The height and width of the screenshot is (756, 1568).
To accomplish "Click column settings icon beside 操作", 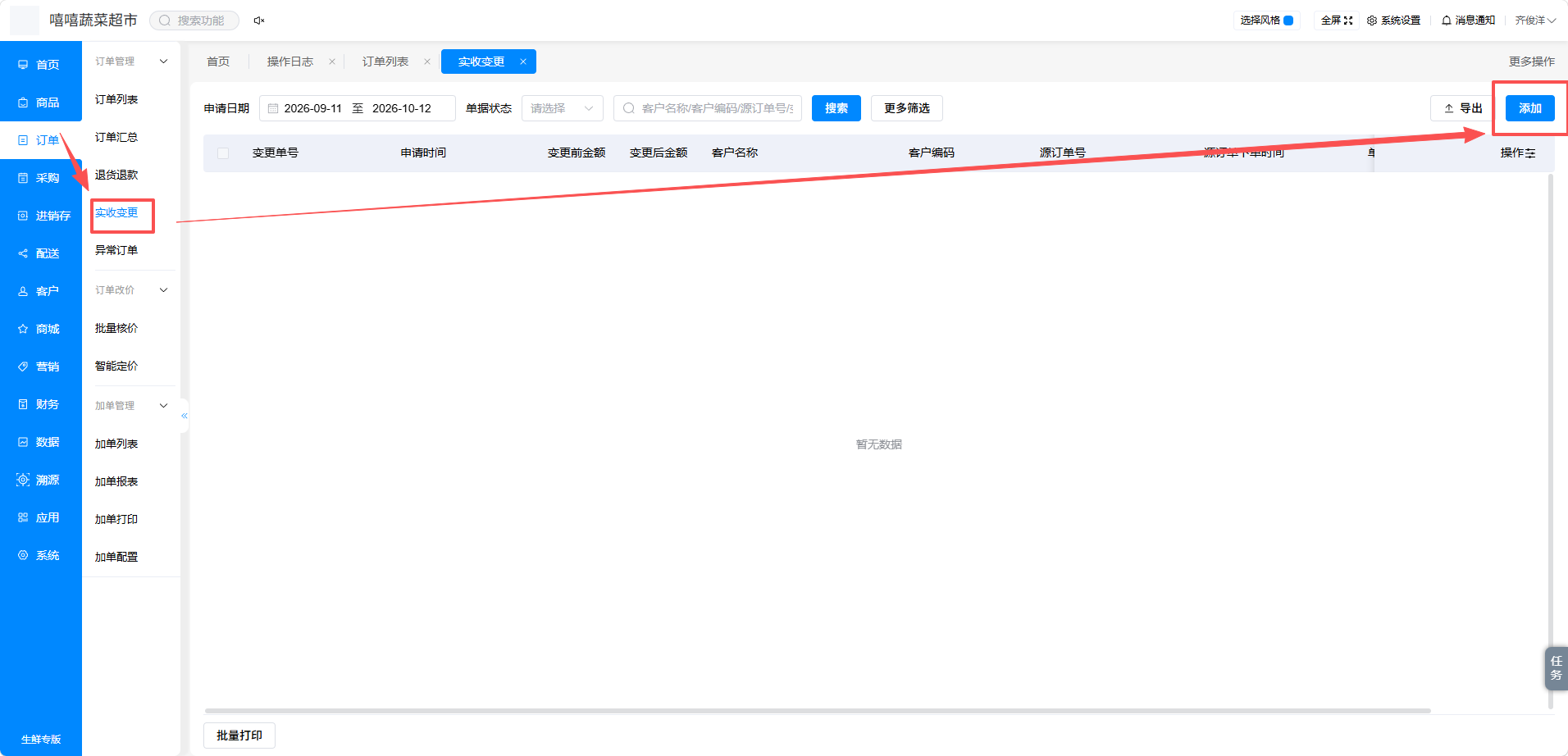I will 1530,153.
